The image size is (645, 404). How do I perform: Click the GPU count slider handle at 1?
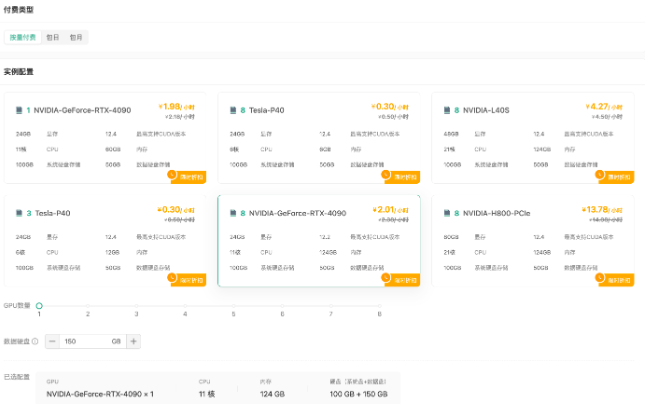[x=39, y=306]
